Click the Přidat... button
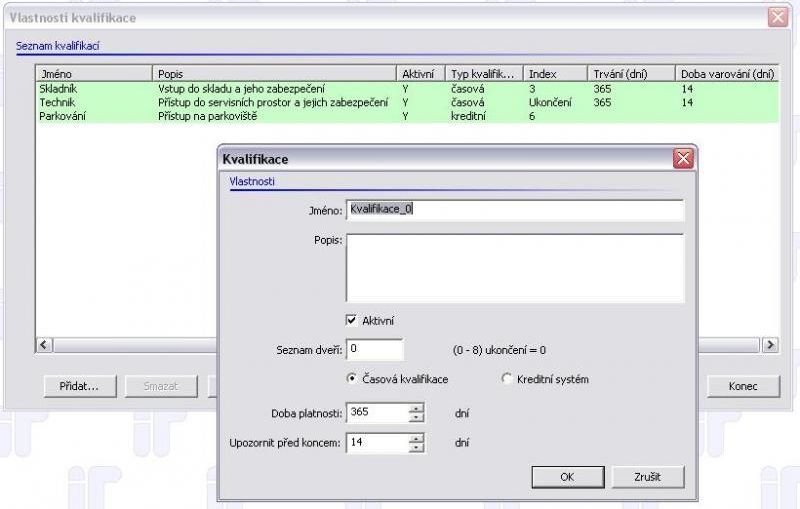 (x=80, y=386)
